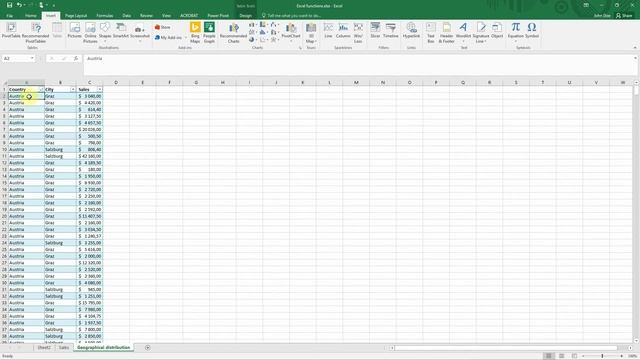The height and width of the screenshot is (360, 640).
Task: Add a Timeline filter
Action: 391,31
